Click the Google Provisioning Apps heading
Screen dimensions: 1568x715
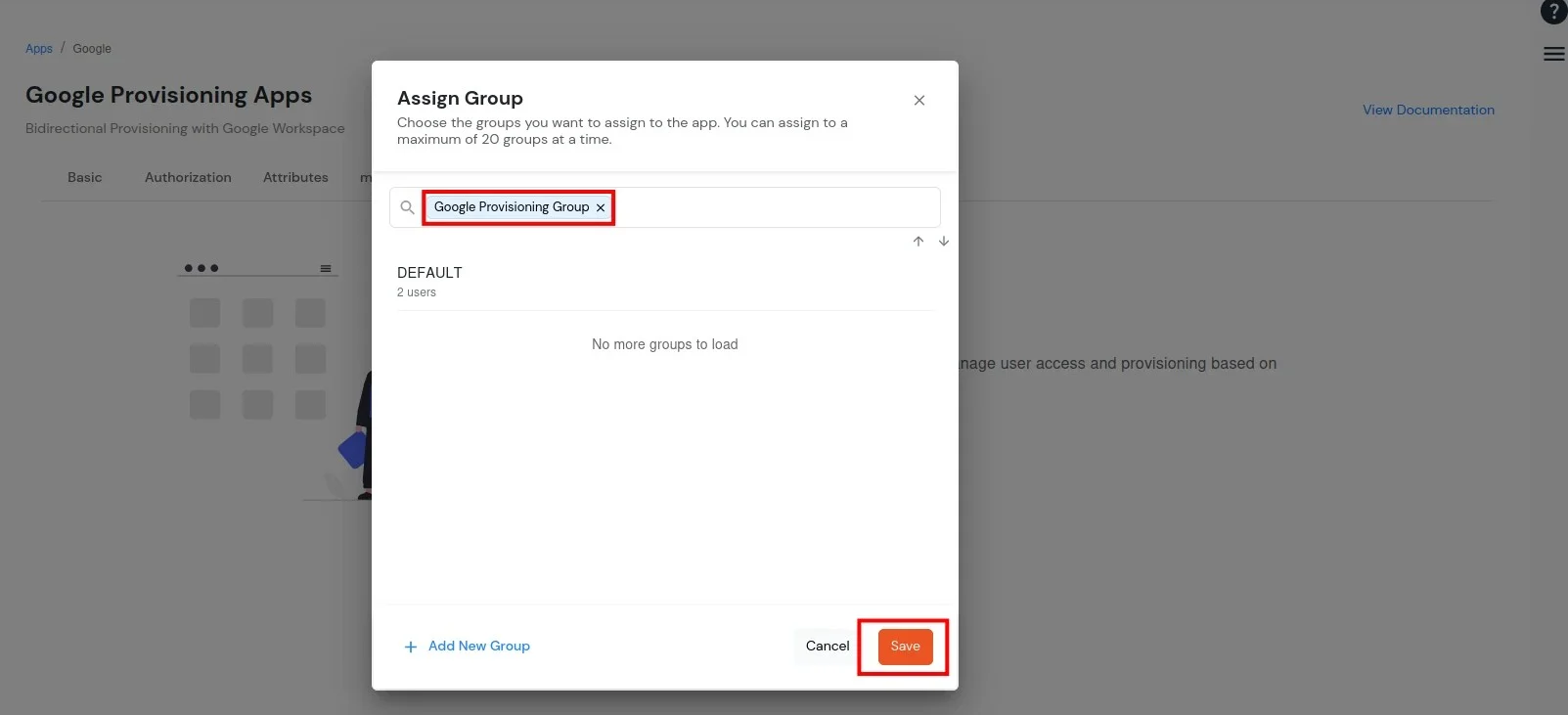point(168,95)
